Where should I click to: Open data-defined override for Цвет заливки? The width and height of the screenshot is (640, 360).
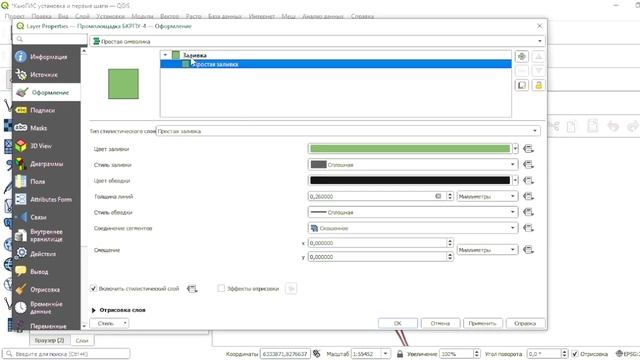529,149
